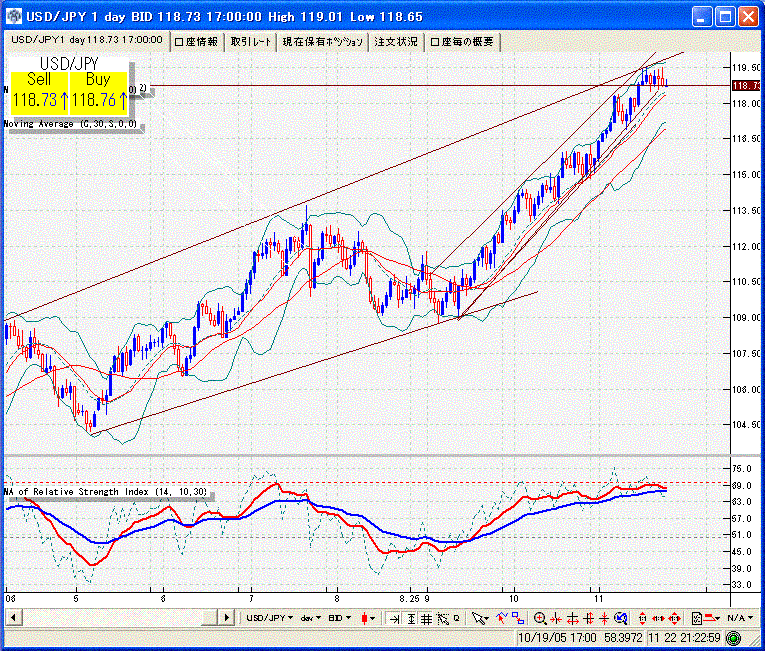Image resolution: width=765 pixels, height=651 pixels.
Task: Click the USD/JPY heading above Sell/Buy
Action: [x=69, y=63]
